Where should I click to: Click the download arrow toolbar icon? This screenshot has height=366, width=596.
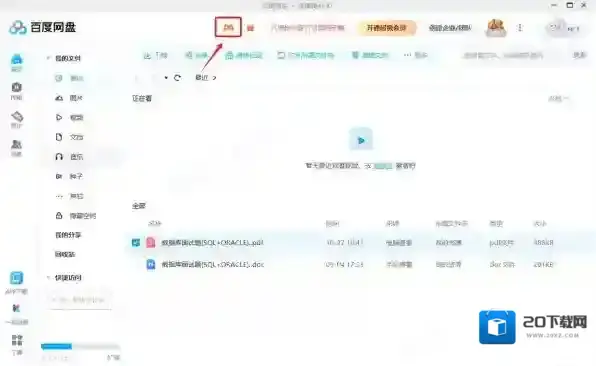click(147, 55)
